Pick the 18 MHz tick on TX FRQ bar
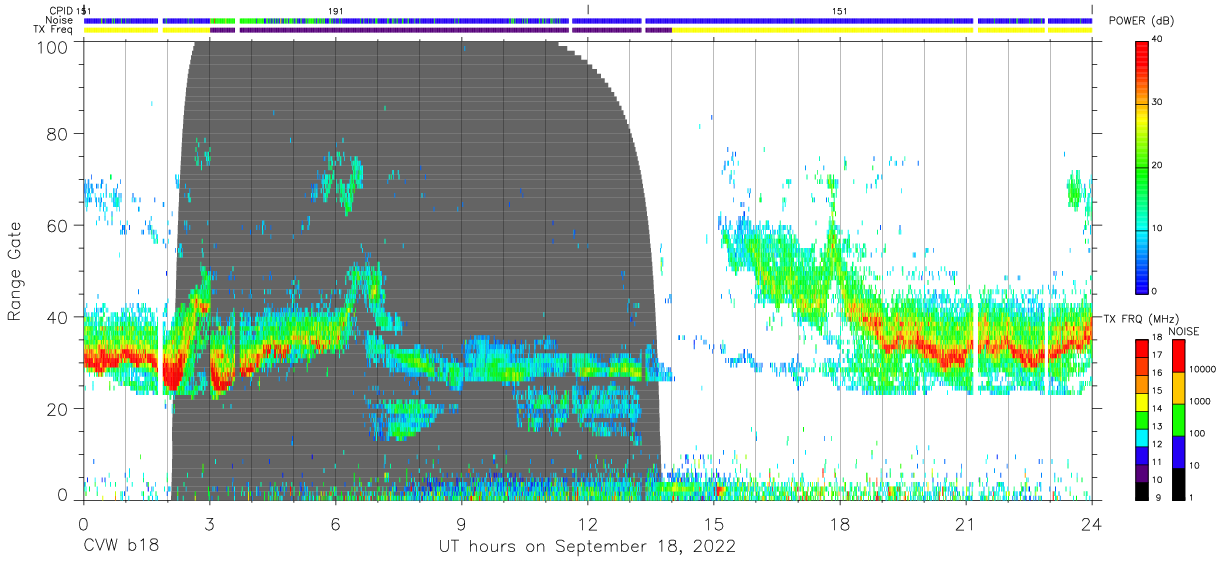Image resolution: width=1228 pixels, height=567 pixels. [x=1158, y=338]
